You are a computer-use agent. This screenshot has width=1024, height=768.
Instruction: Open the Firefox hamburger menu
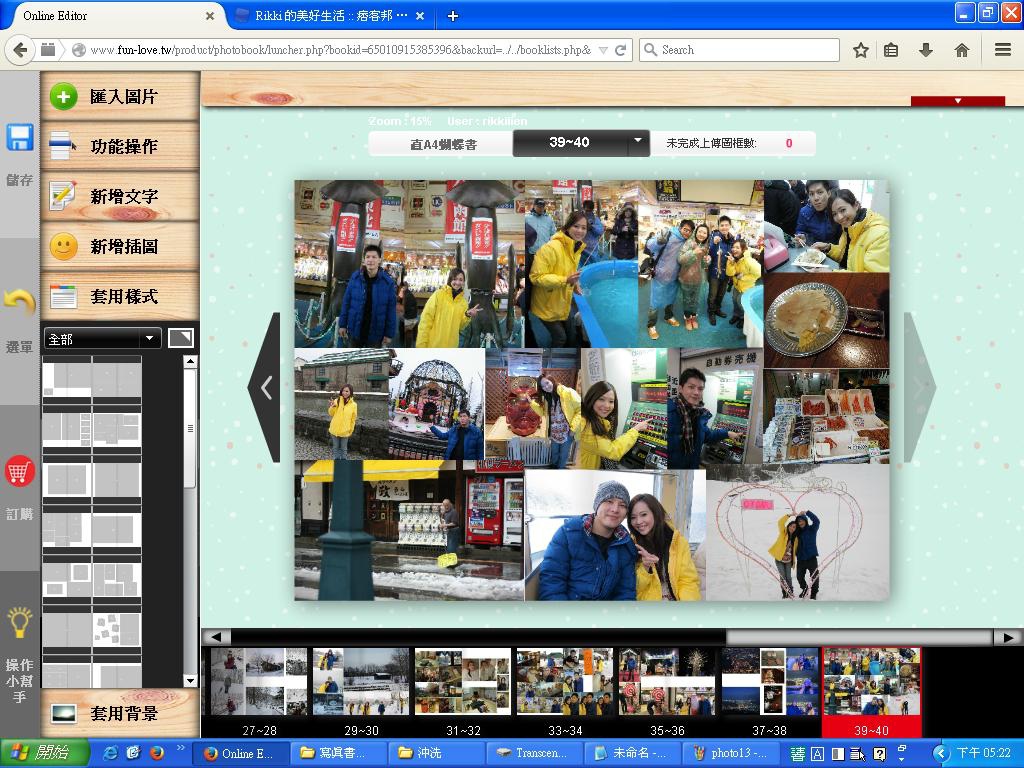[x=1003, y=50]
